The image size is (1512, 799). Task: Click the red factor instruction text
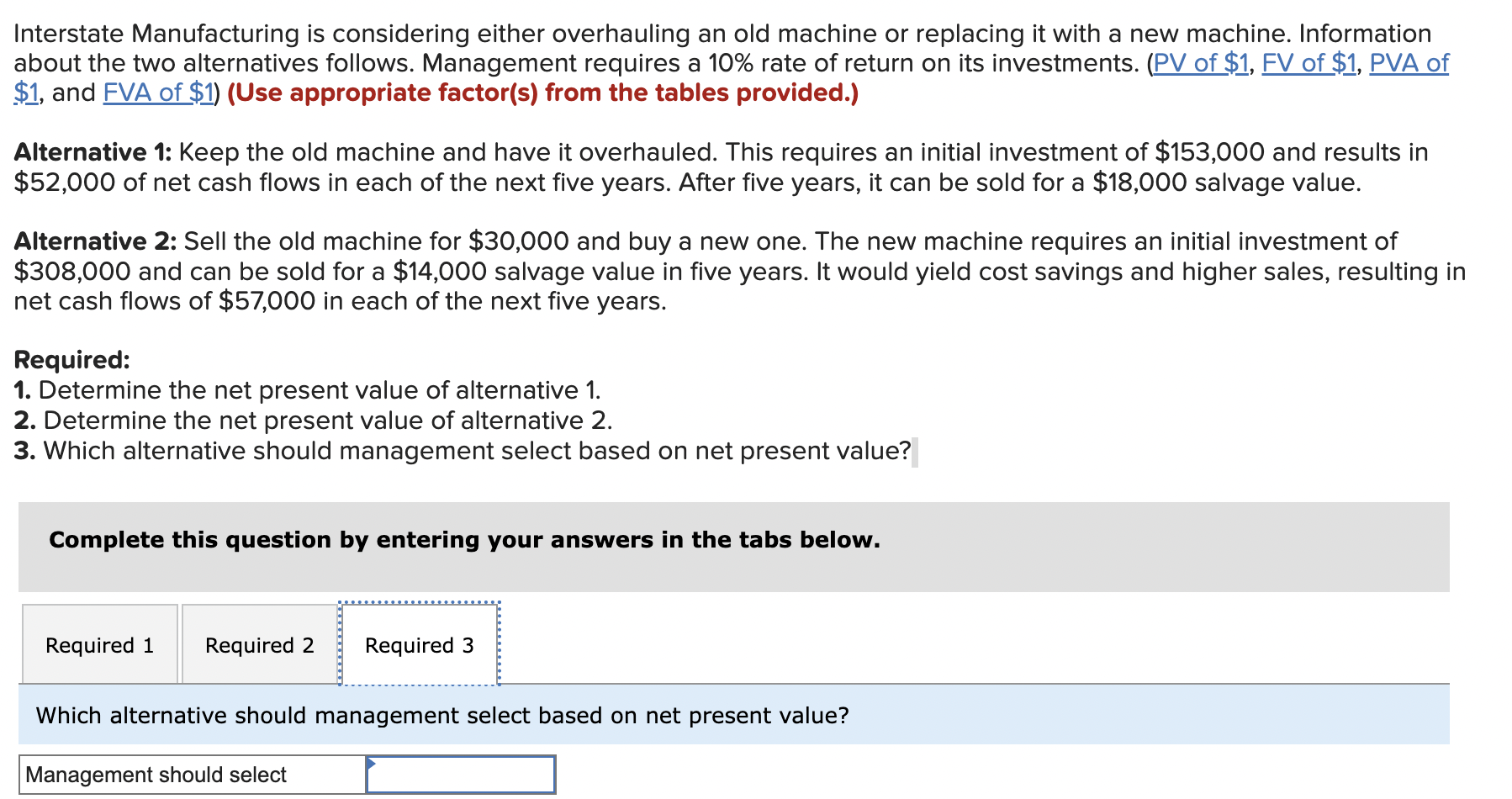click(x=542, y=93)
